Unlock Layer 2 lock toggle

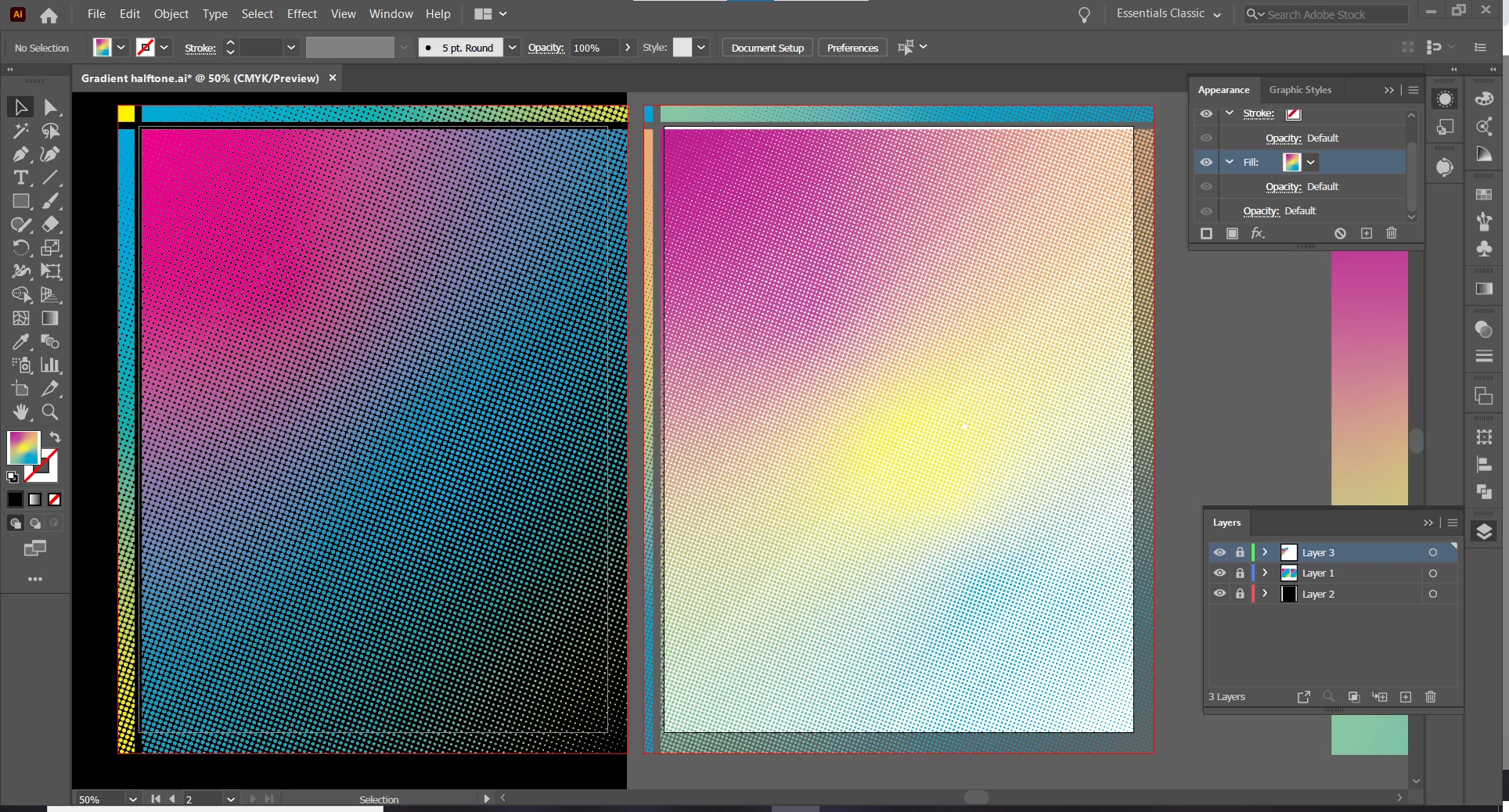1240,594
